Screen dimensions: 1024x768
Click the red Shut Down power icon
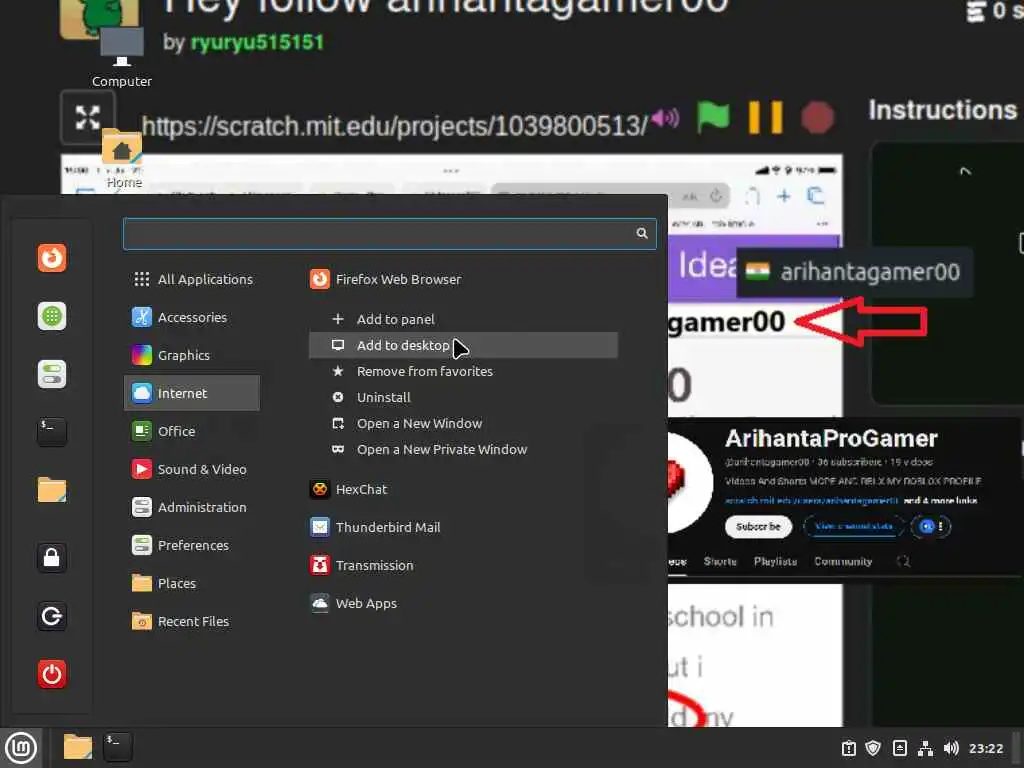[52, 674]
